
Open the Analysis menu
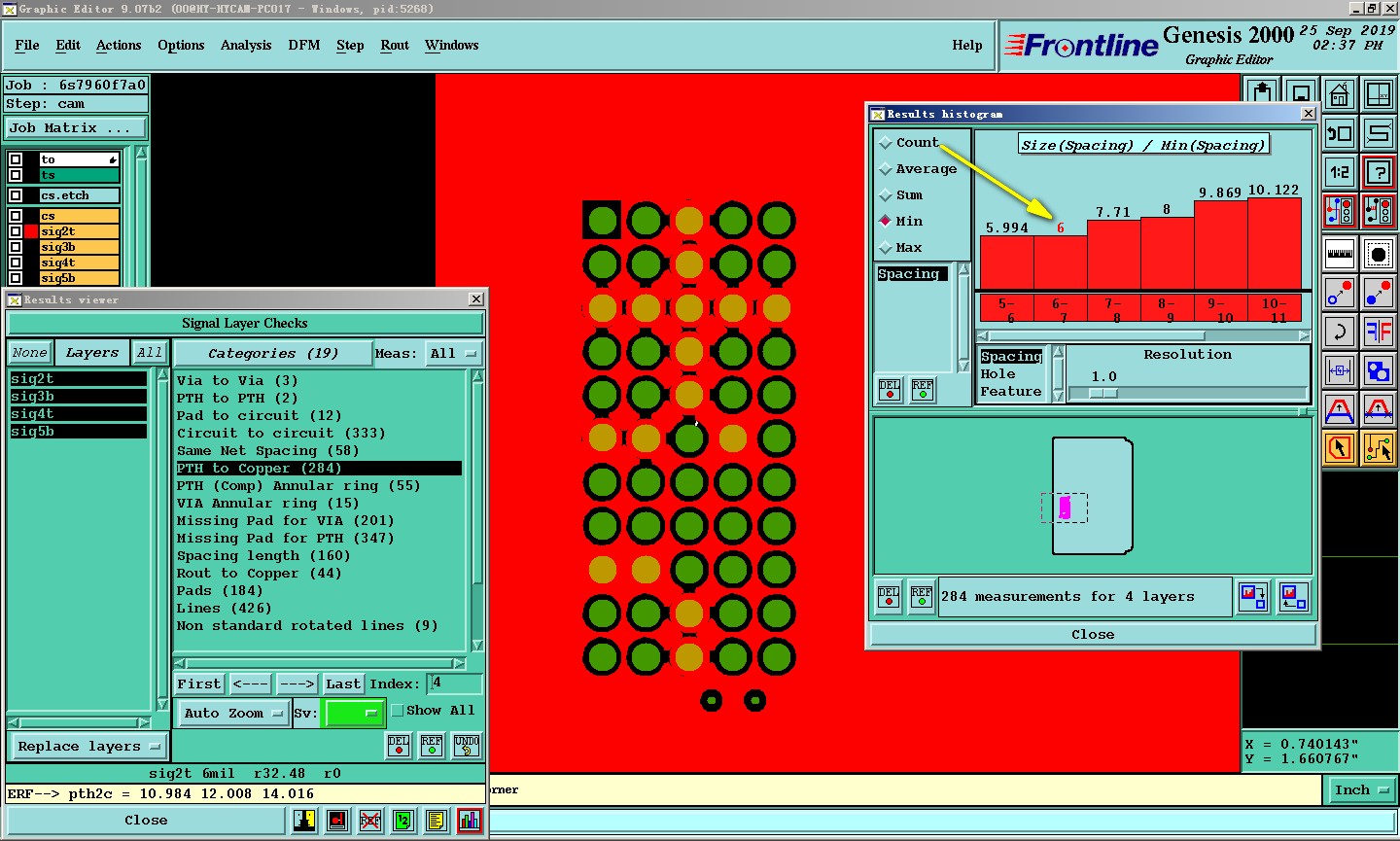tap(246, 46)
